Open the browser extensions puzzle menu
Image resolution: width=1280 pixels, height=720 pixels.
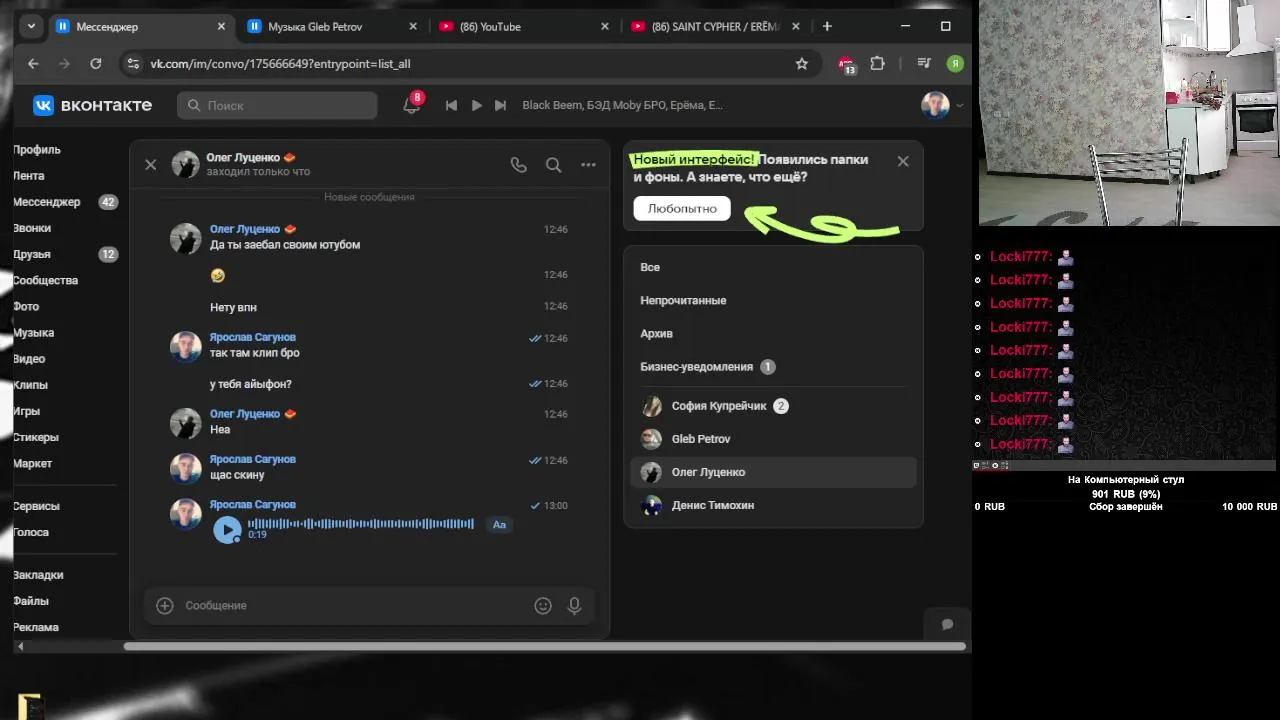tap(878, 63)
